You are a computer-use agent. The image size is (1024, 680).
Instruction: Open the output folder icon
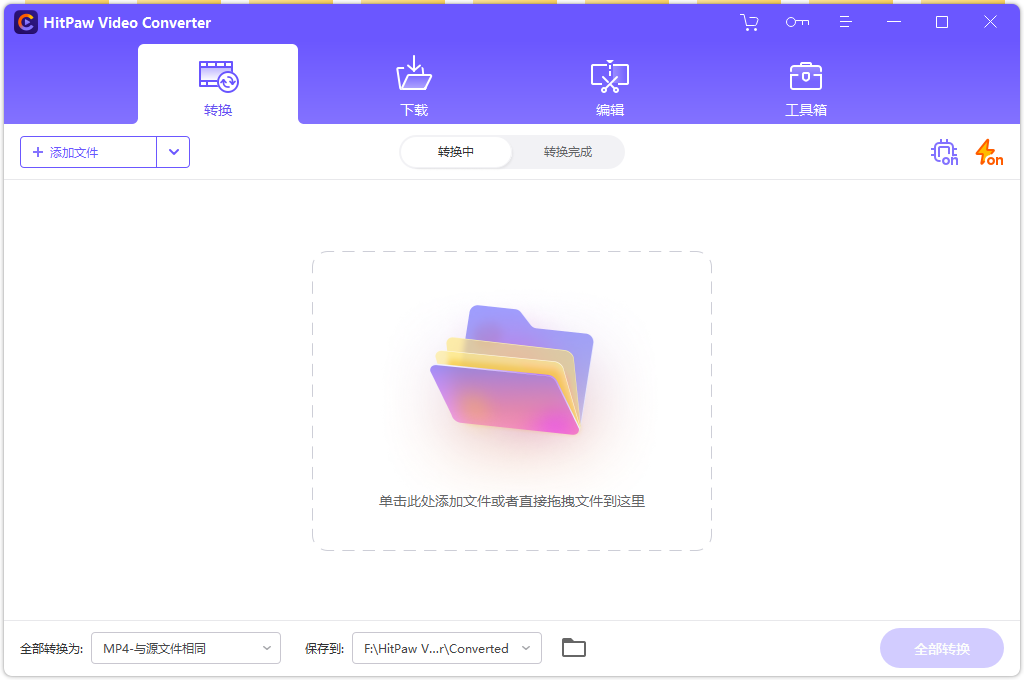[574, 648]
